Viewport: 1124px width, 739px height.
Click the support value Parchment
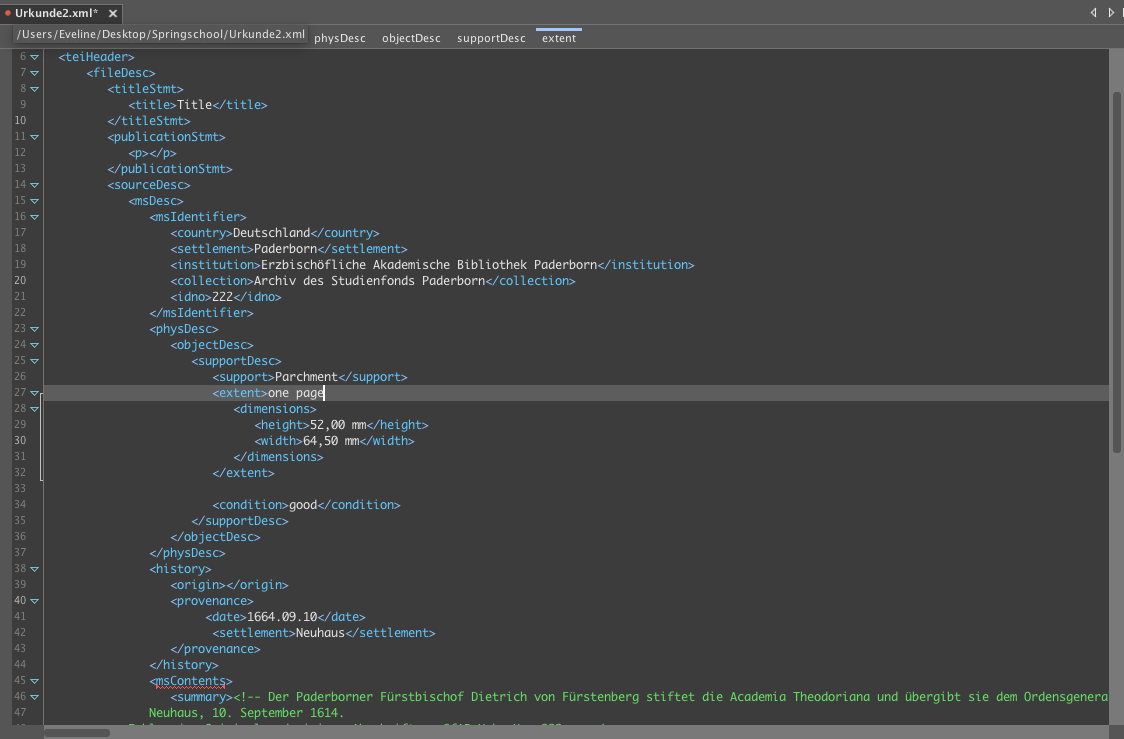point(306,377)
